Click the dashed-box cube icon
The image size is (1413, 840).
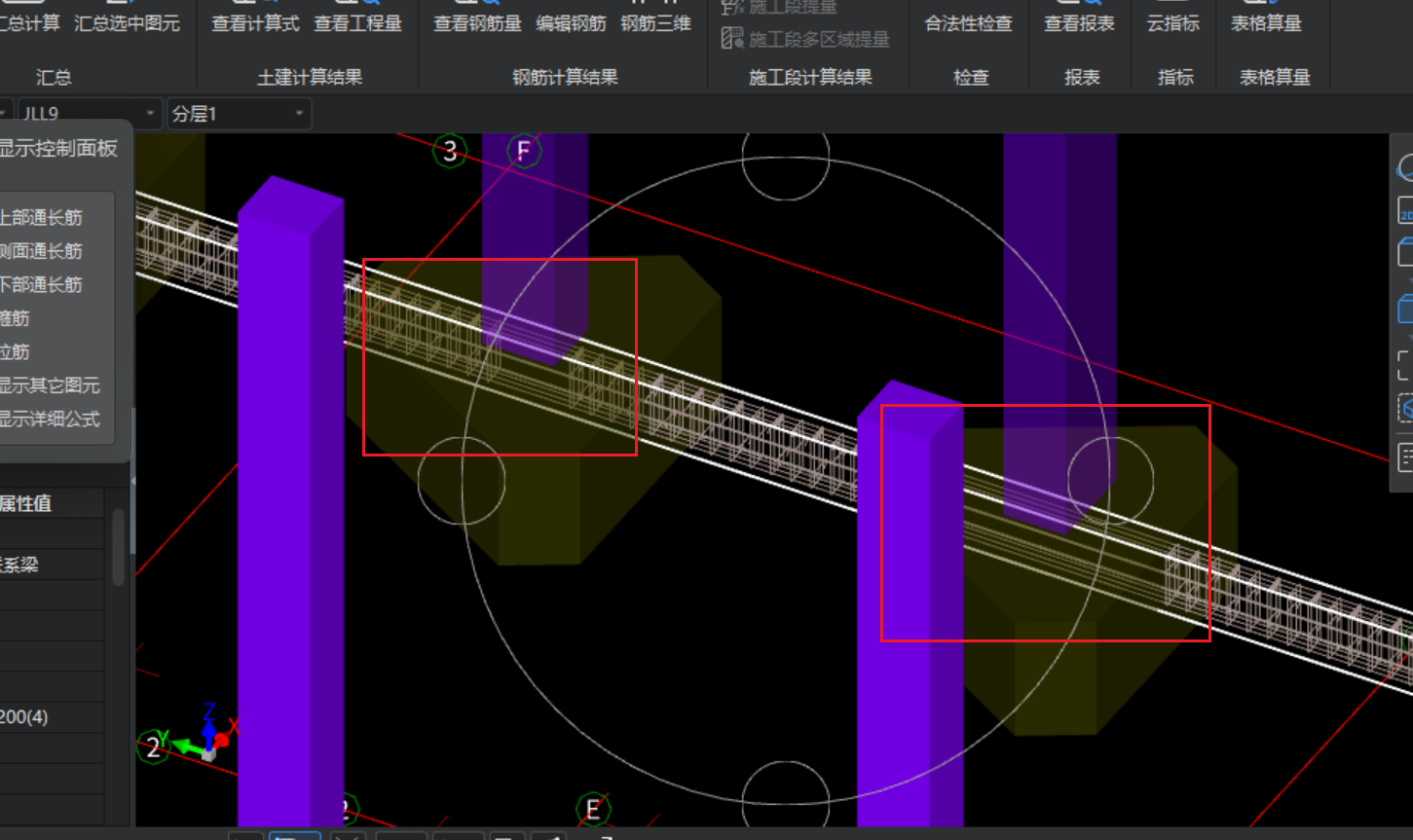pos(1405,407)
